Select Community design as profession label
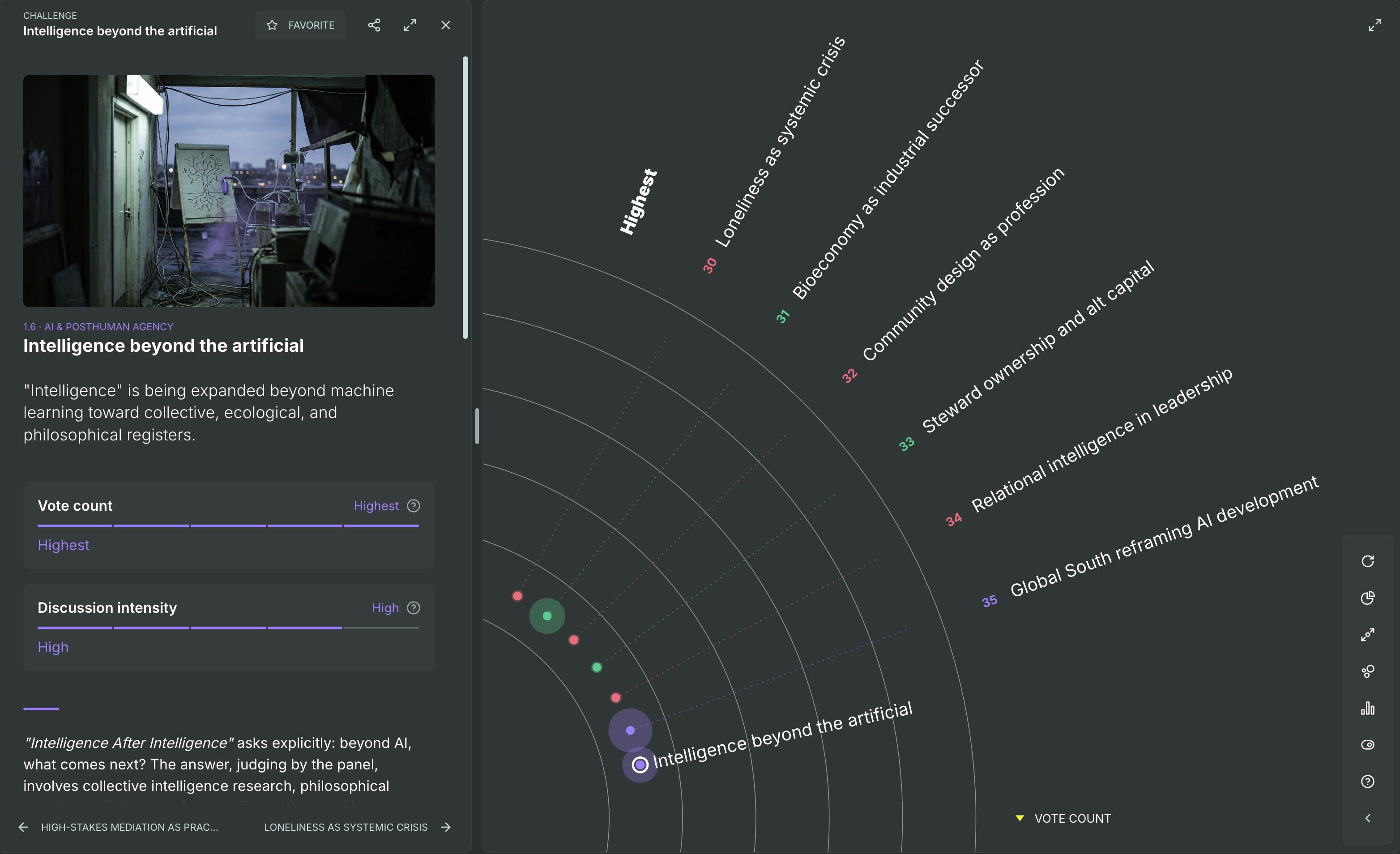The height and width of the screenshot is (854, 1400). click(963, 265)
